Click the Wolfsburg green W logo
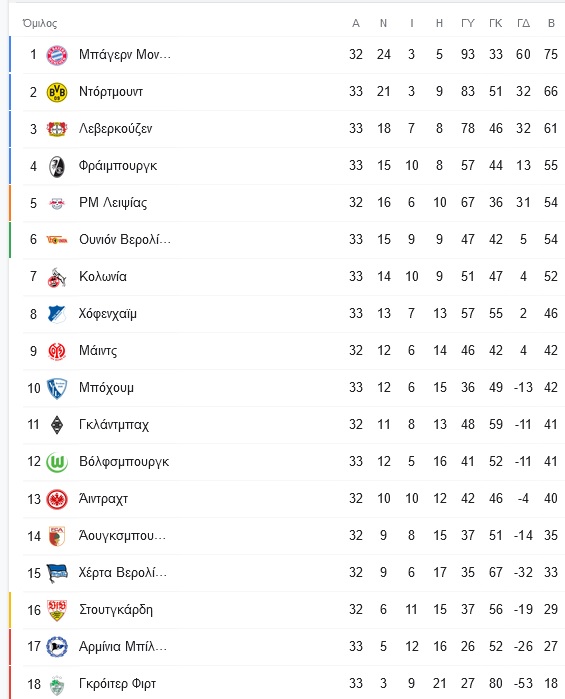This screenshot has height=699, width=565. point(57,462)
